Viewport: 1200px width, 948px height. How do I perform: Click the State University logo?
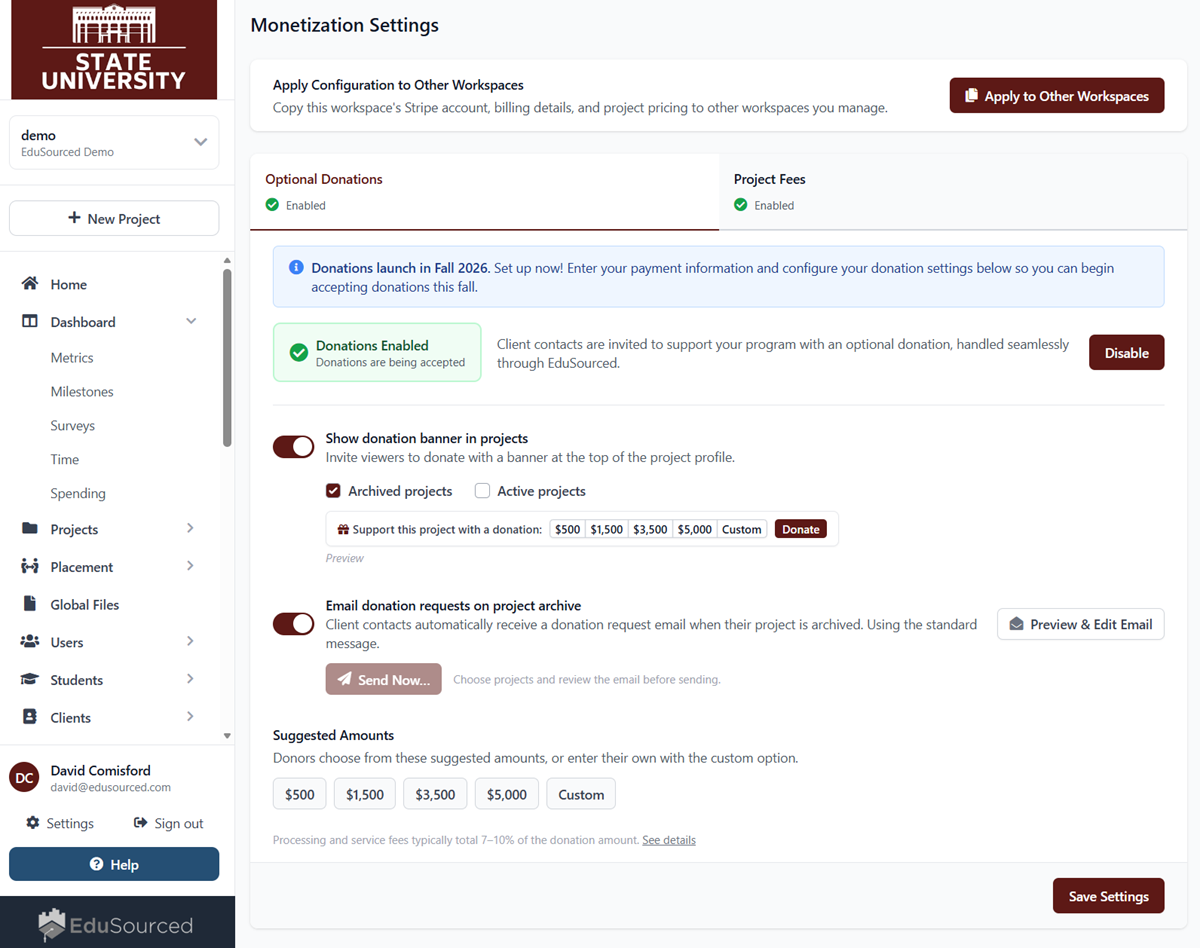pyautogui.click(x=114, y=50)
